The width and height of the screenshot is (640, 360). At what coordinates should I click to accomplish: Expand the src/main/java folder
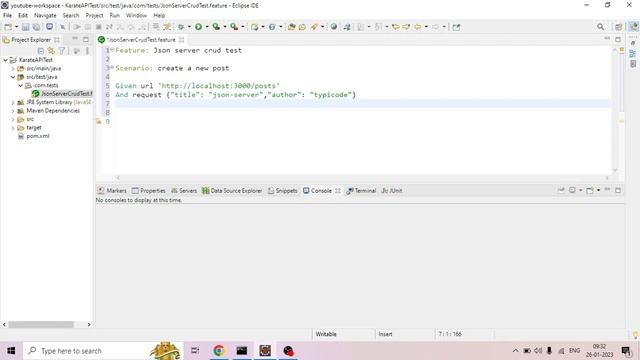click(13, 69)
